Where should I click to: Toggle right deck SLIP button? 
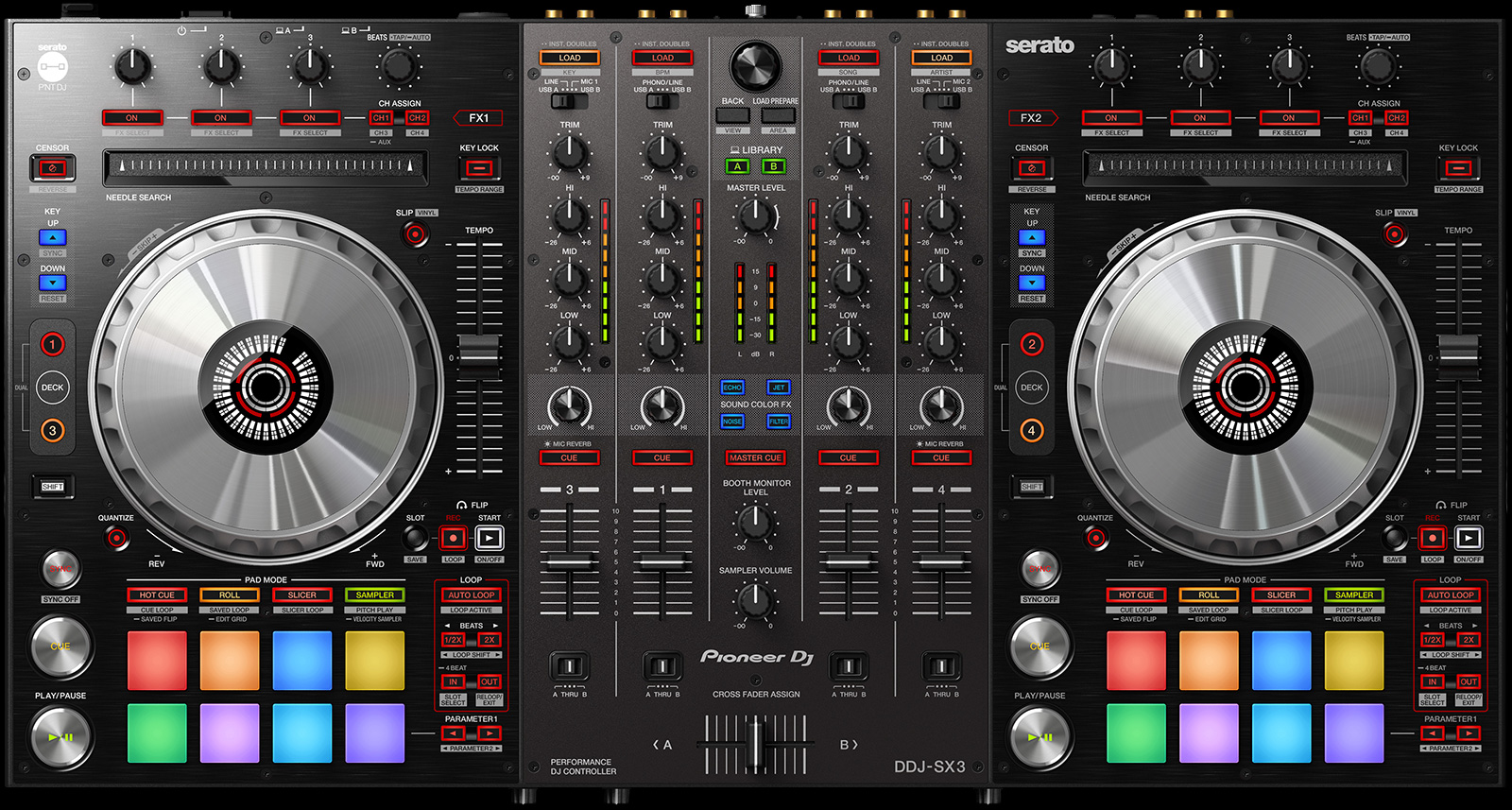coord(1394,233)
